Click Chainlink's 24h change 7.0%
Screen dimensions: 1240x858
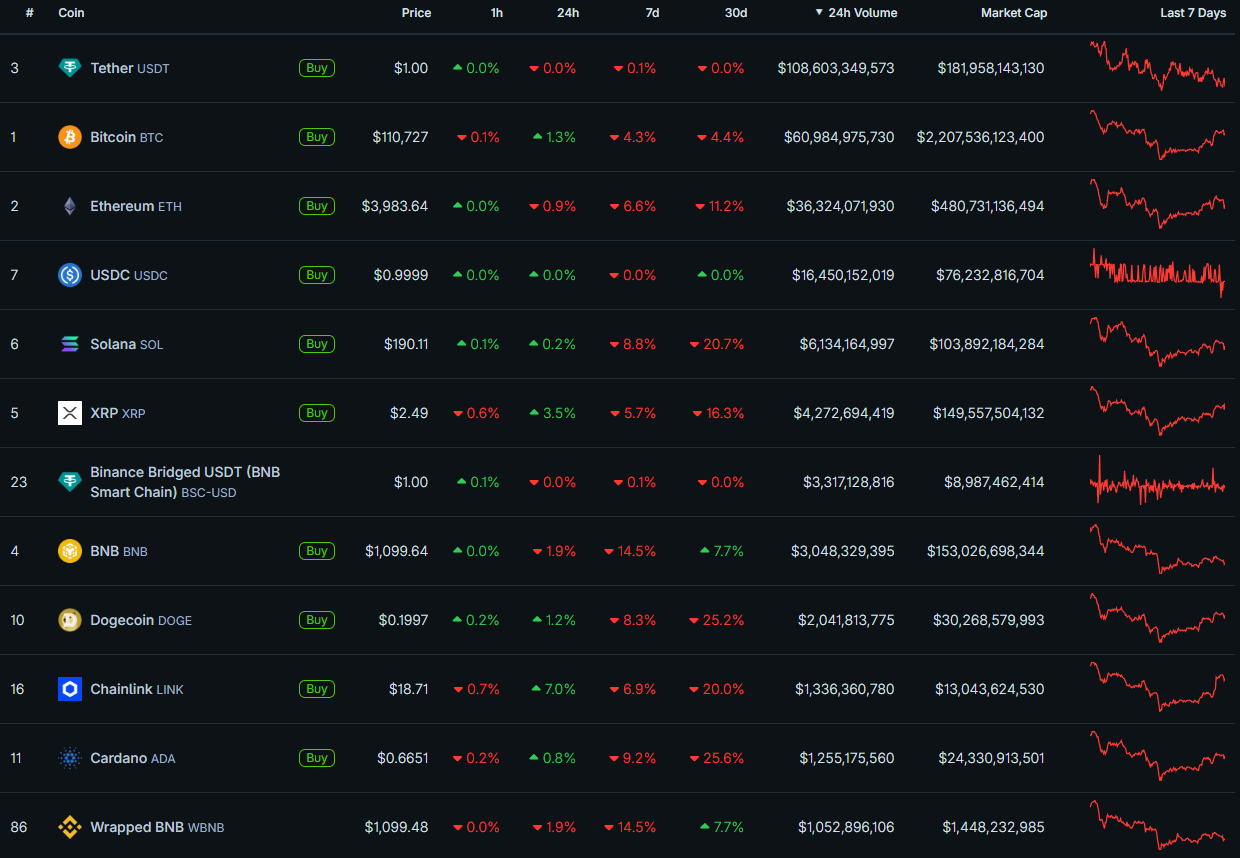554,689
